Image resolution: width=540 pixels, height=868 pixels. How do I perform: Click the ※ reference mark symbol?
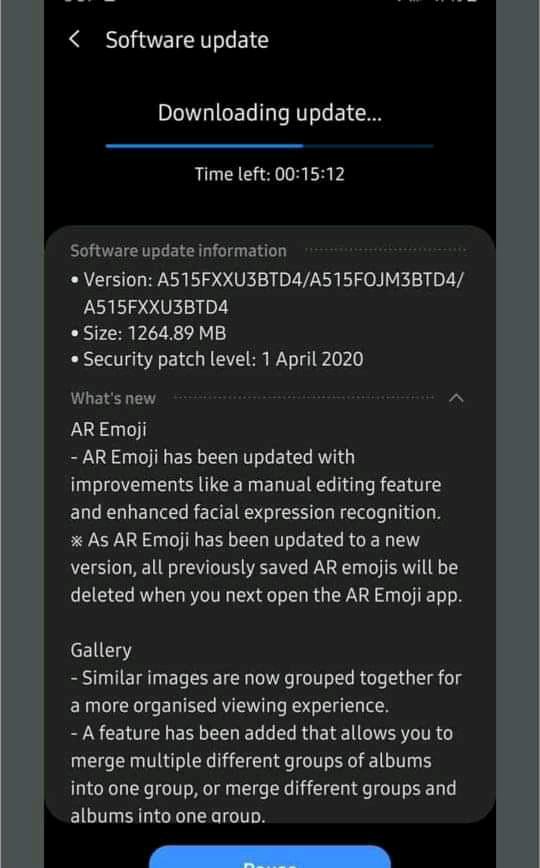pyautogui.click(x=76, y=541)
